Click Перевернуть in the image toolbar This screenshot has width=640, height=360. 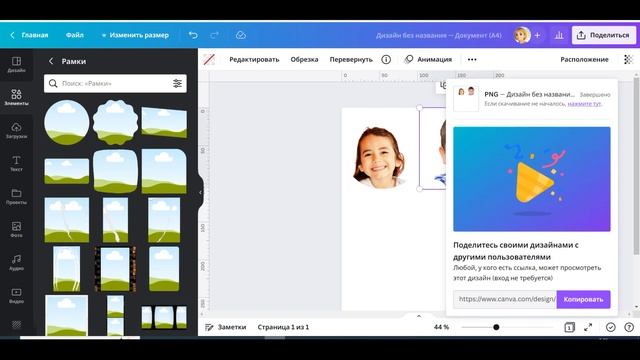coord(351,60)
